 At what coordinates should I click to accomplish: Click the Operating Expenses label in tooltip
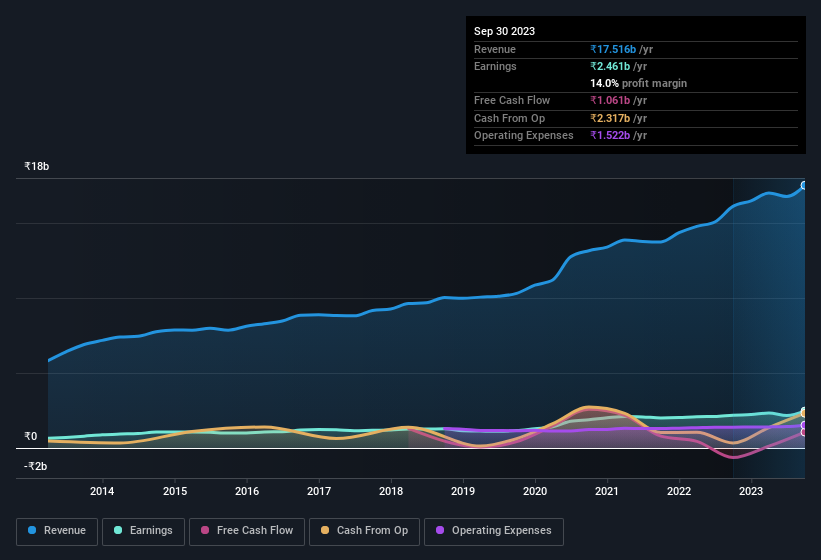(524, 136)
